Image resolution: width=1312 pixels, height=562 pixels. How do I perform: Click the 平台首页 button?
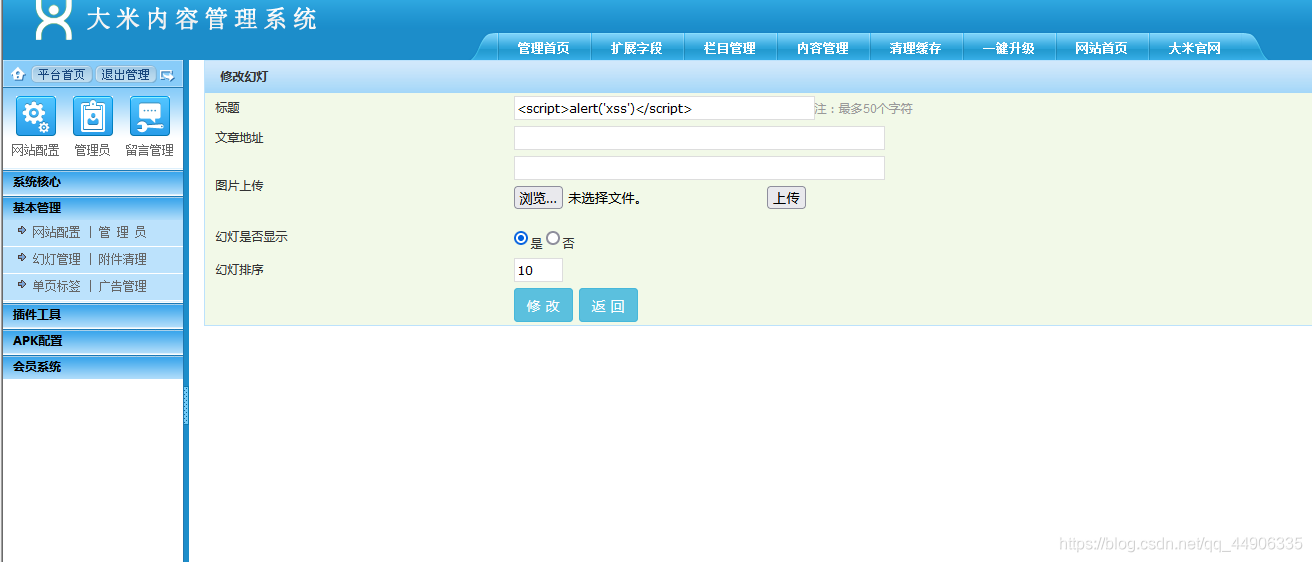tap(62, 75)
